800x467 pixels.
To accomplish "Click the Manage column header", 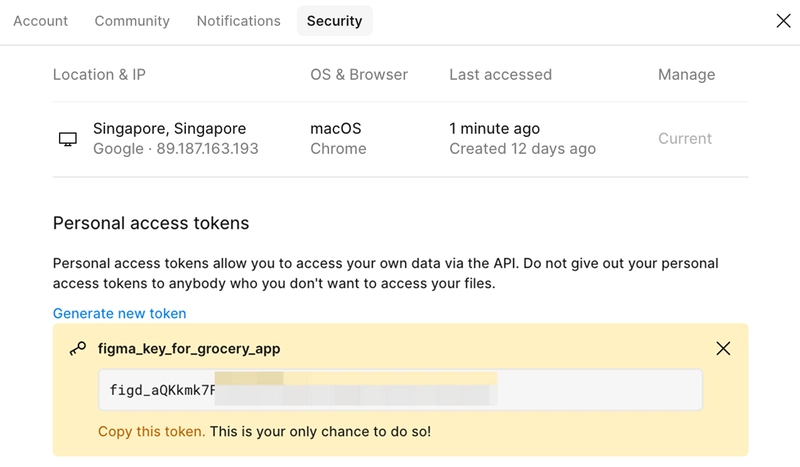I will tap(687, 75).
